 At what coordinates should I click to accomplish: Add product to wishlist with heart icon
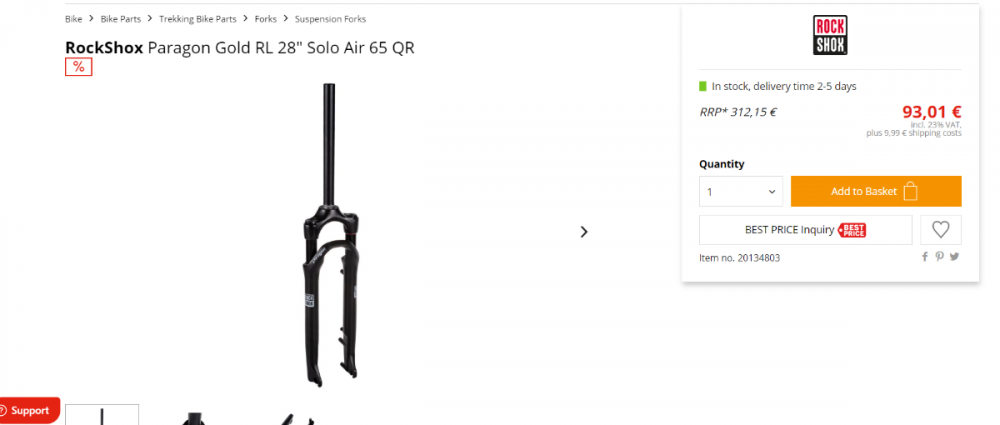click(x=940, y=229)
